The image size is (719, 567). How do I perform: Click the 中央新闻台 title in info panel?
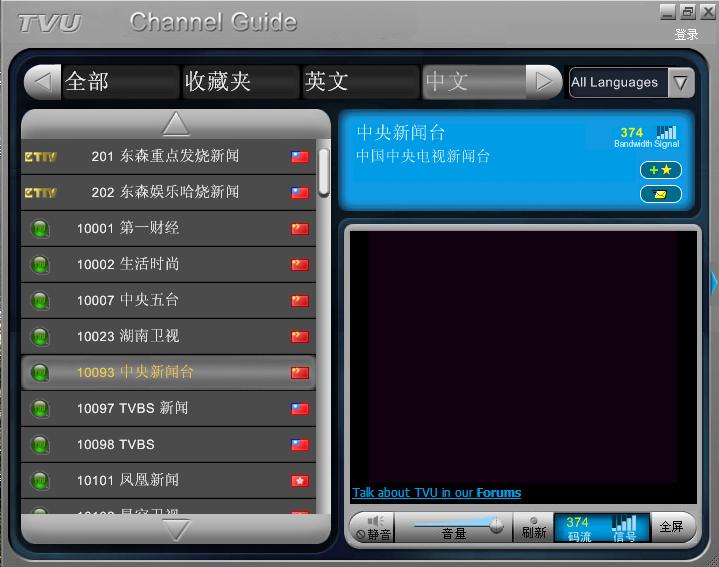[401, 133]
